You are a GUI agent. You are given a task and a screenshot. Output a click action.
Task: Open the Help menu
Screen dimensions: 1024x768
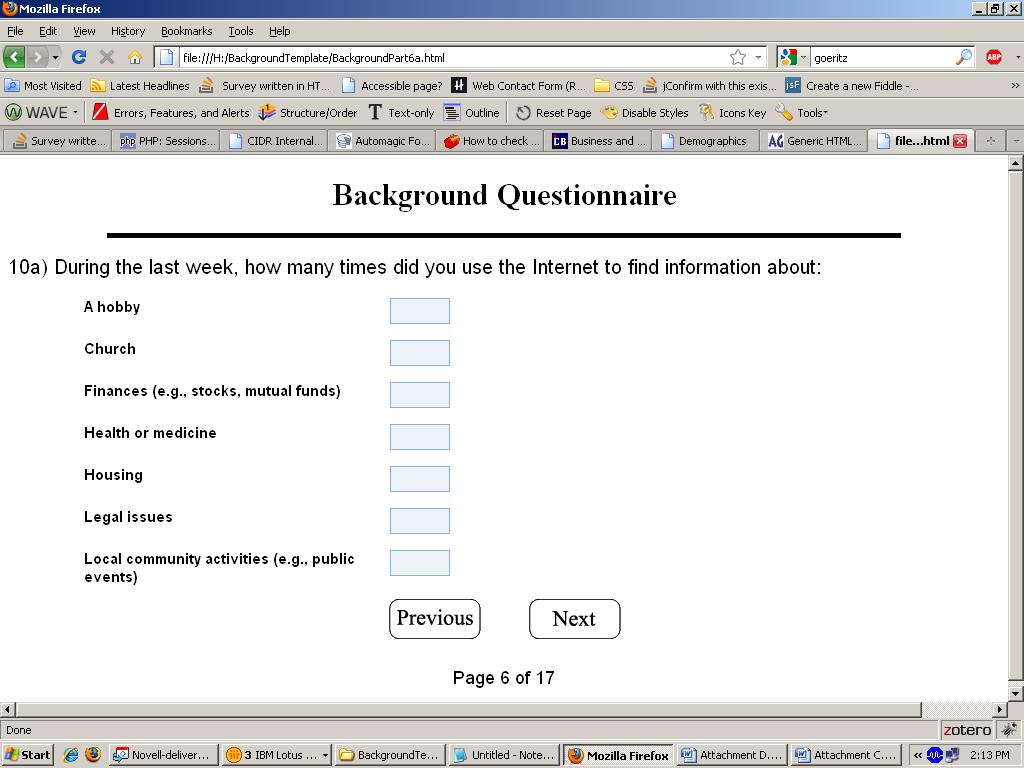(x=280, y=31)
